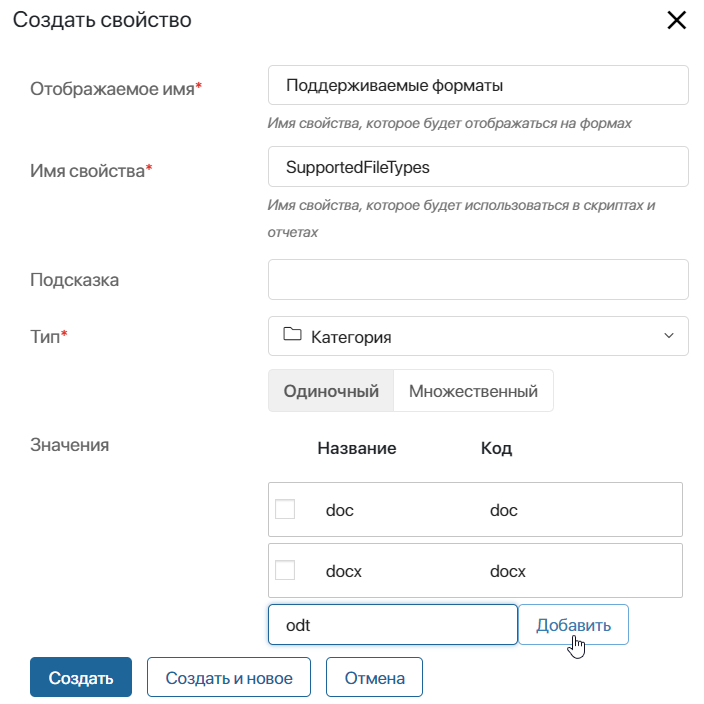The image size is (704, 704).
Task: Click the Имя свойства field
Action: pyautogui.click(x=478, y=167)
